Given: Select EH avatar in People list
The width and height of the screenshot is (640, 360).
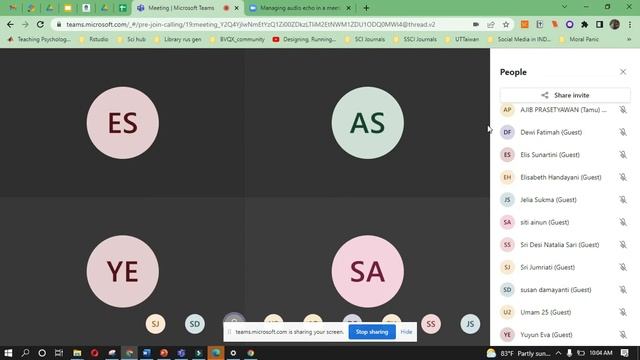Looking at the screenshot, I should tap(507, 177).
